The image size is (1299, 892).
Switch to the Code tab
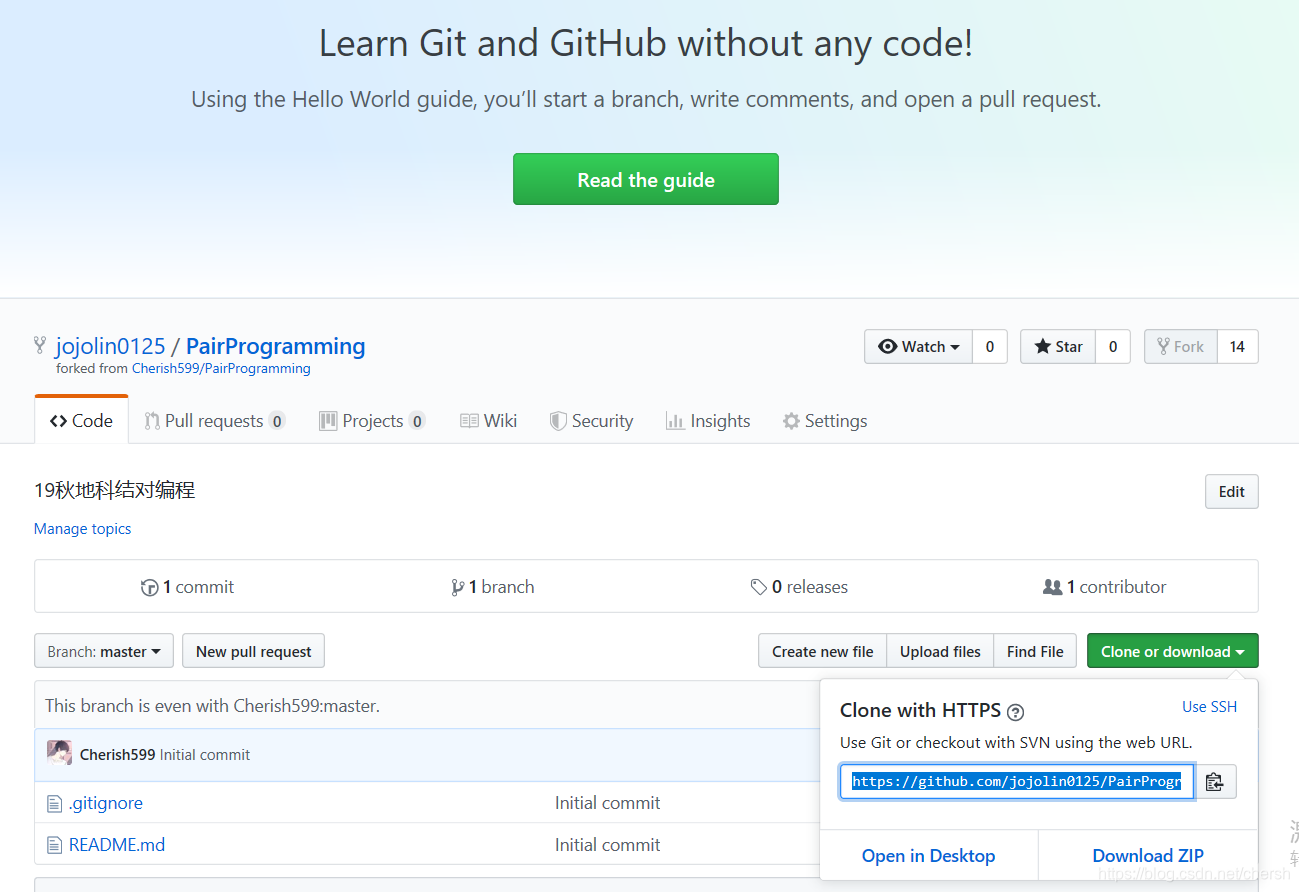[x=81, y=421]
